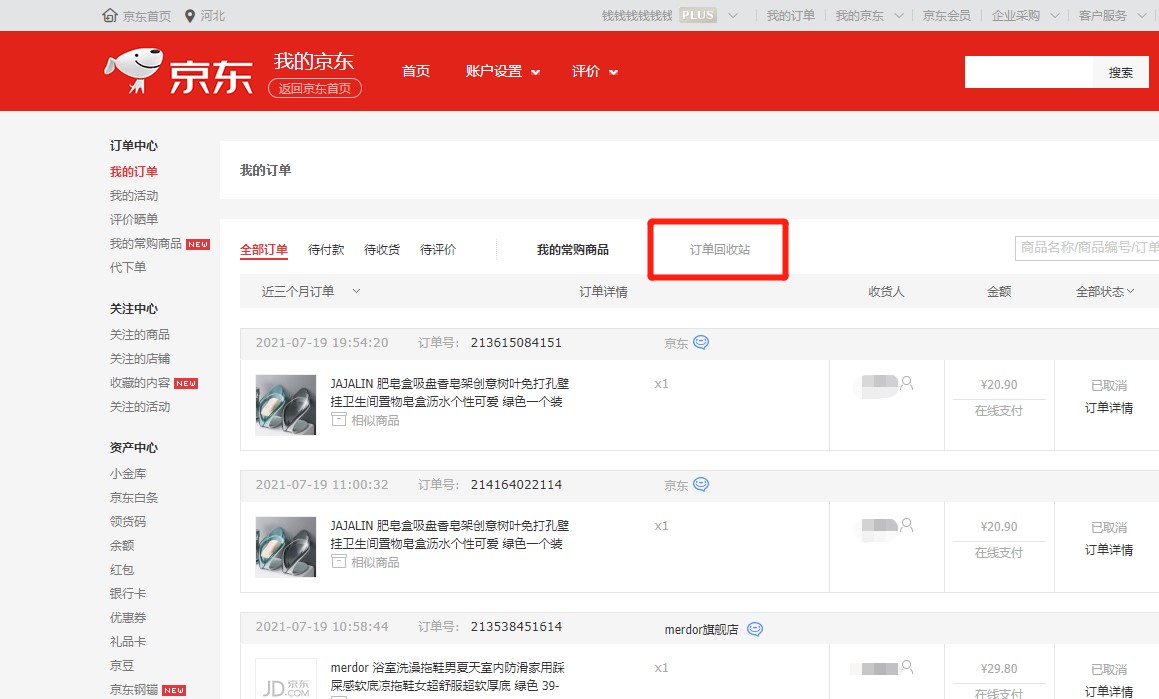
Task: Click the JD home house icon
Action: 109,15
